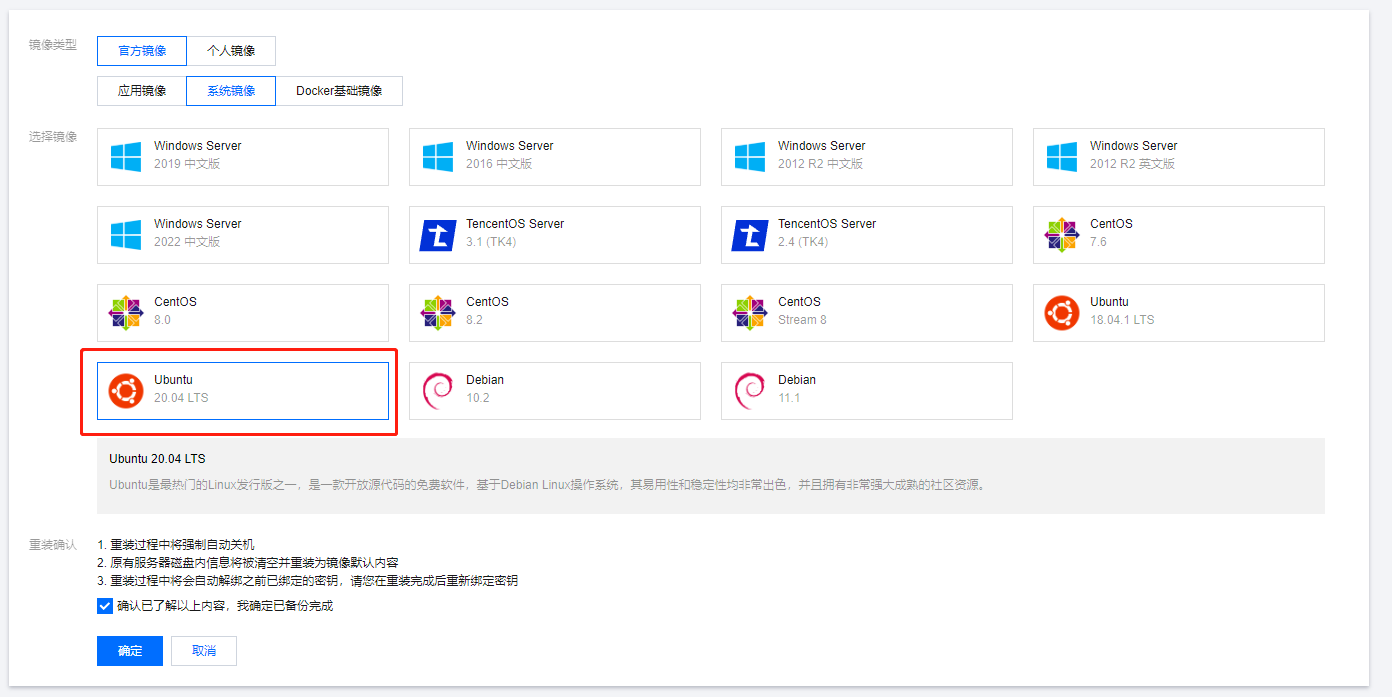Viewport: 1392px width, 697px height.
Task: Uncheck the backup confirmation checkbox
Action: (x=104, y=605)
